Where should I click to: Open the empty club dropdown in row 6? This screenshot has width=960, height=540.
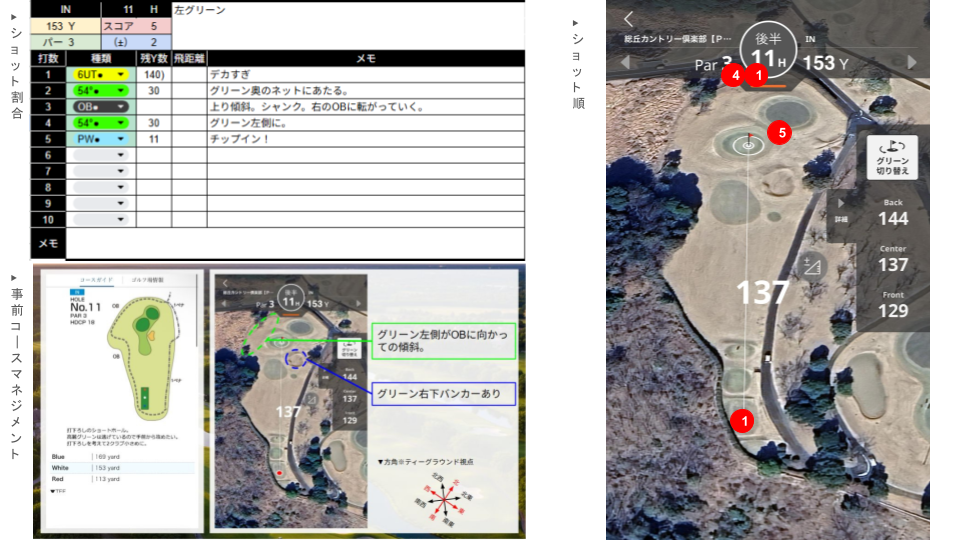(x=100, y=155)
